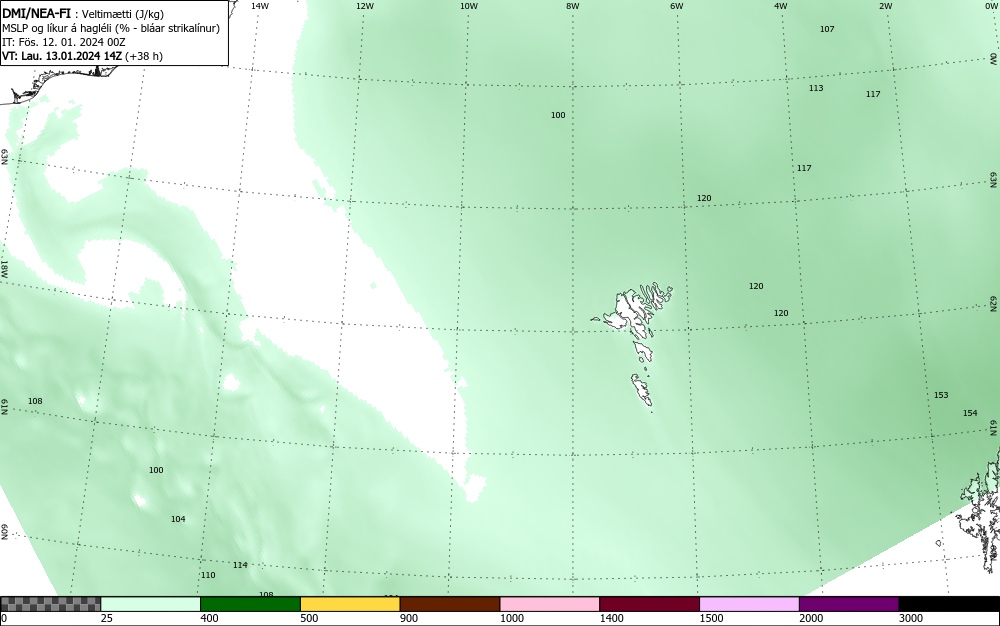Click the "12W" longitude label

(364, 6)
